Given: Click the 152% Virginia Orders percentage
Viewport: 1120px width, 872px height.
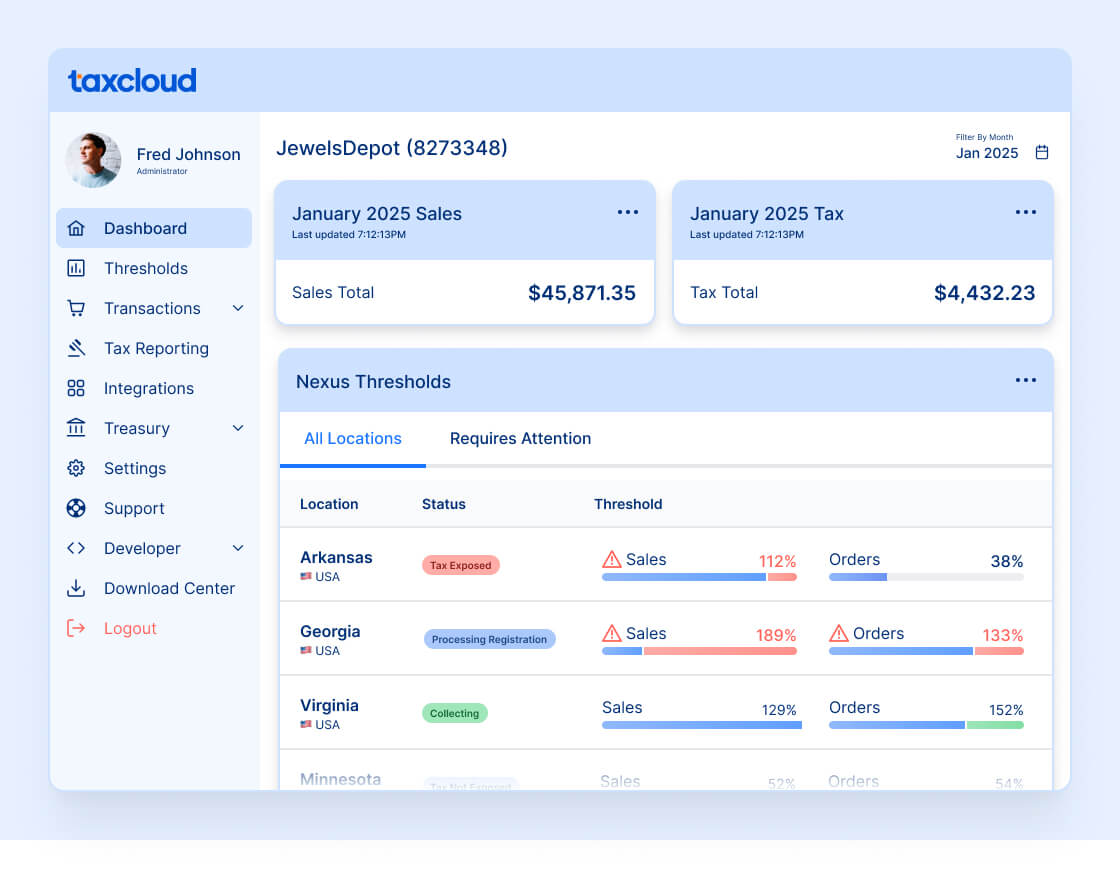Looking at the screenshot, I should [x=1006, y=710].
